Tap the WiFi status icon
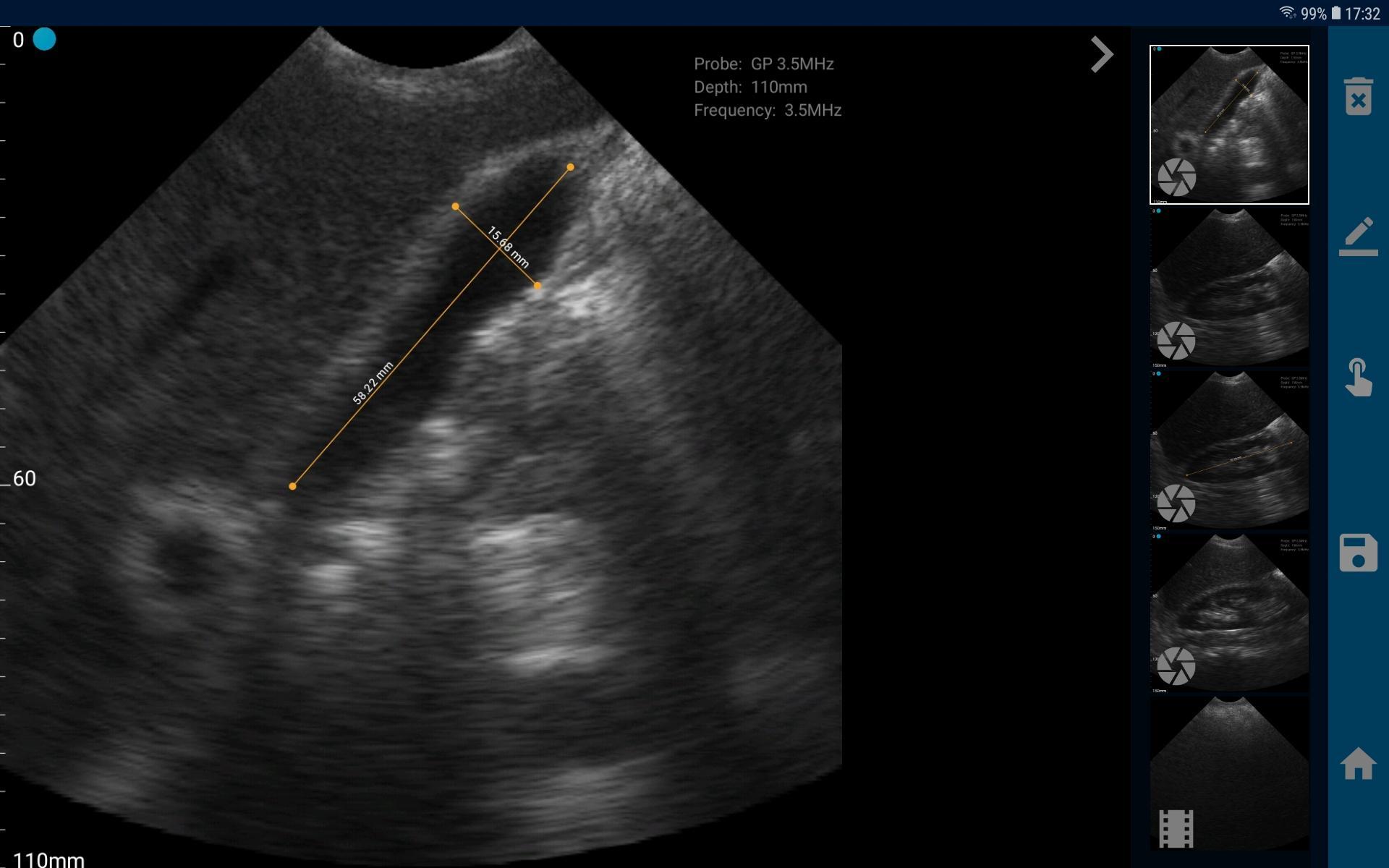 [1287, 12]
